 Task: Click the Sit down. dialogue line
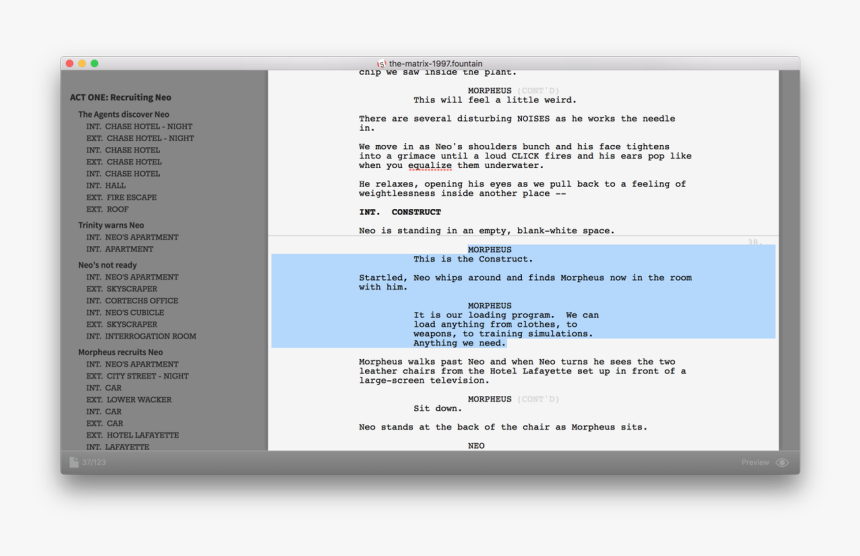437,409
